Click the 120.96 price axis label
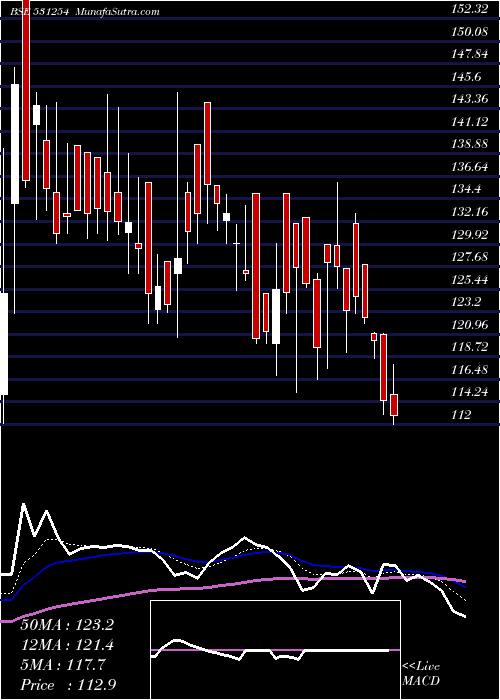Viewport: 500px width, 700px height. 470,325
